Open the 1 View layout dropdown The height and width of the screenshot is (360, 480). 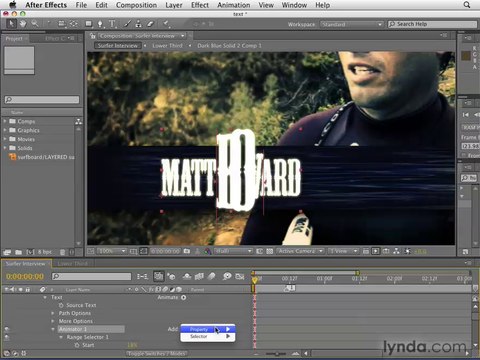coord(343,251)
